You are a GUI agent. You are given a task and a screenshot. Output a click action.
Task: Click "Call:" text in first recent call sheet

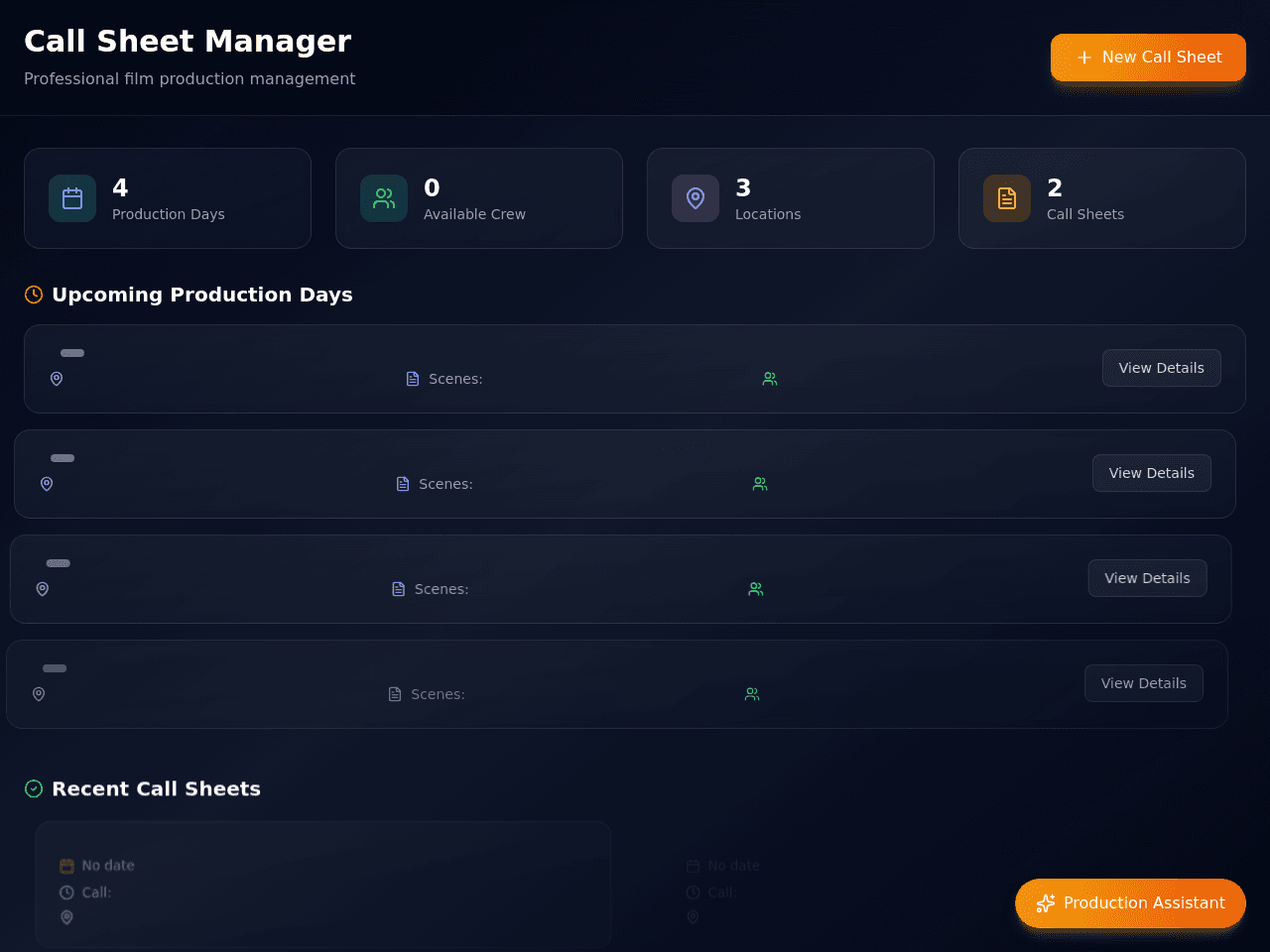pyautogui.click(x=96, y=892)
